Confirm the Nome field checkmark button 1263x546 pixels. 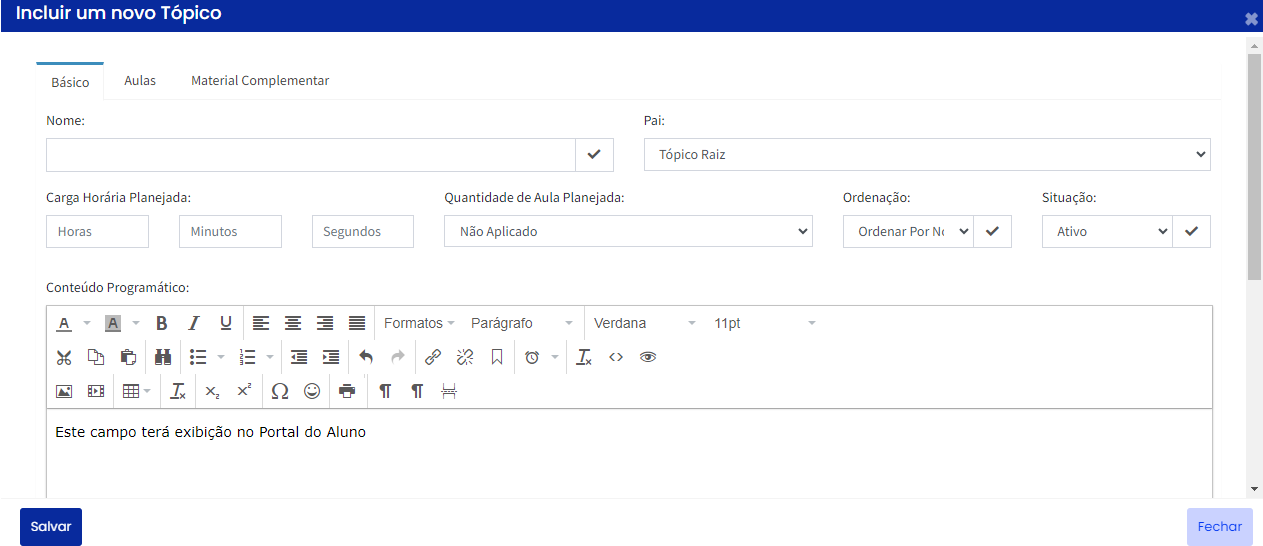[594, 155]
